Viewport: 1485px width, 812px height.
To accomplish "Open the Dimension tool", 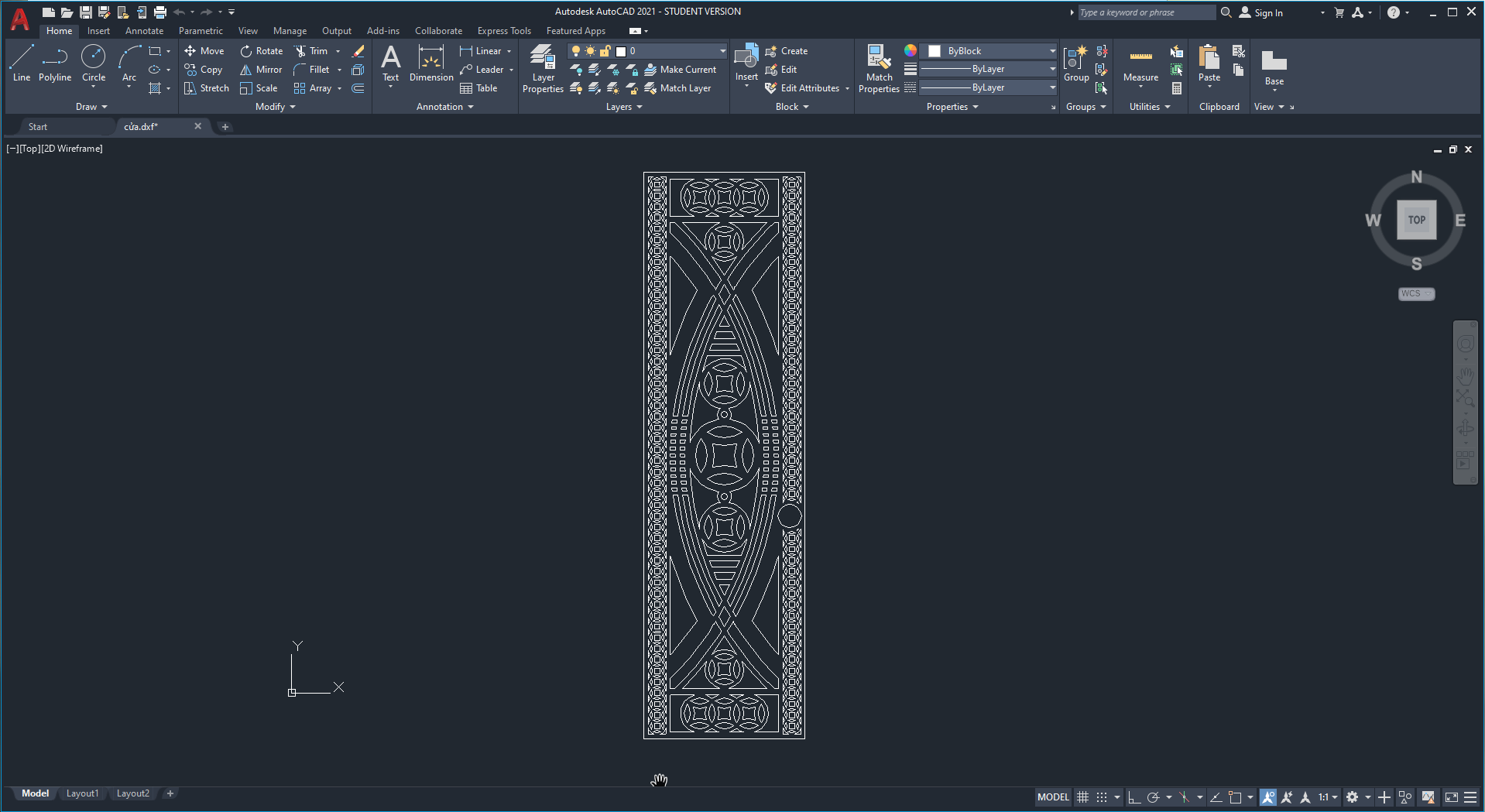I will point(431,62).
